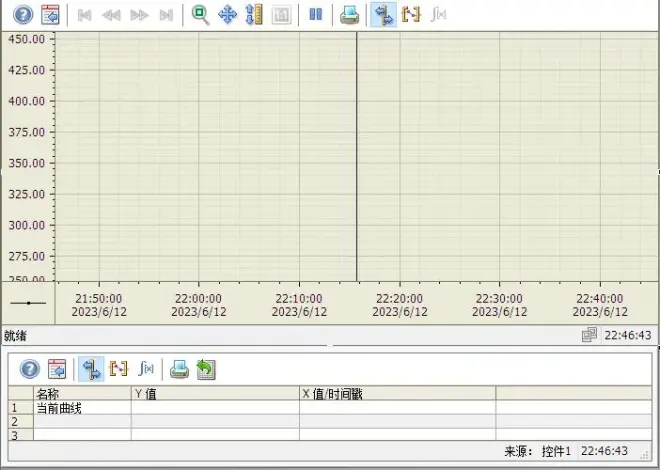The height and width of the screenshot is (470, 660).
Task: Select the 当前曲线 row cell
Action: [82, 408]
